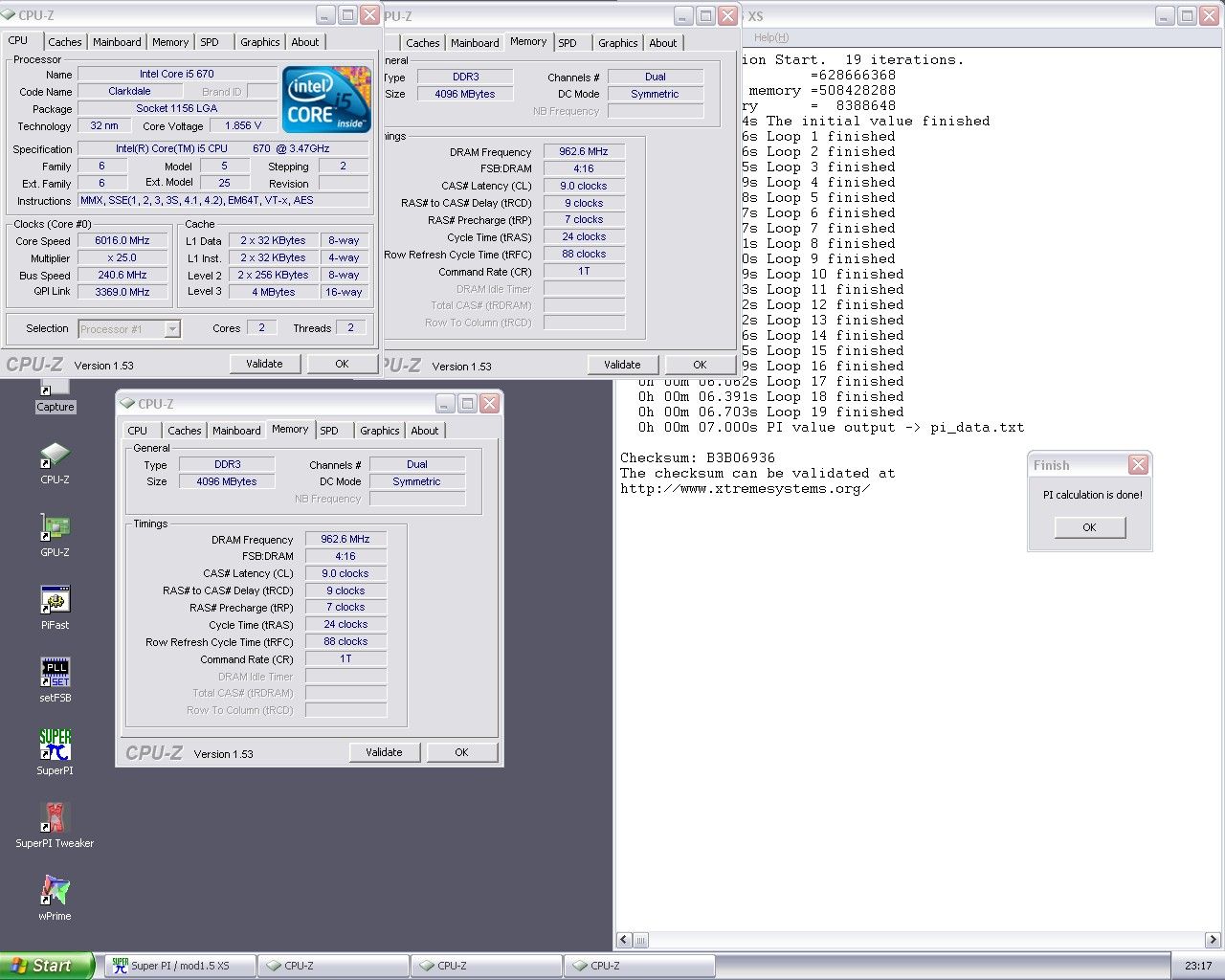Click the Super PI horizontal scrollbar thumb

tap(641, 941)
